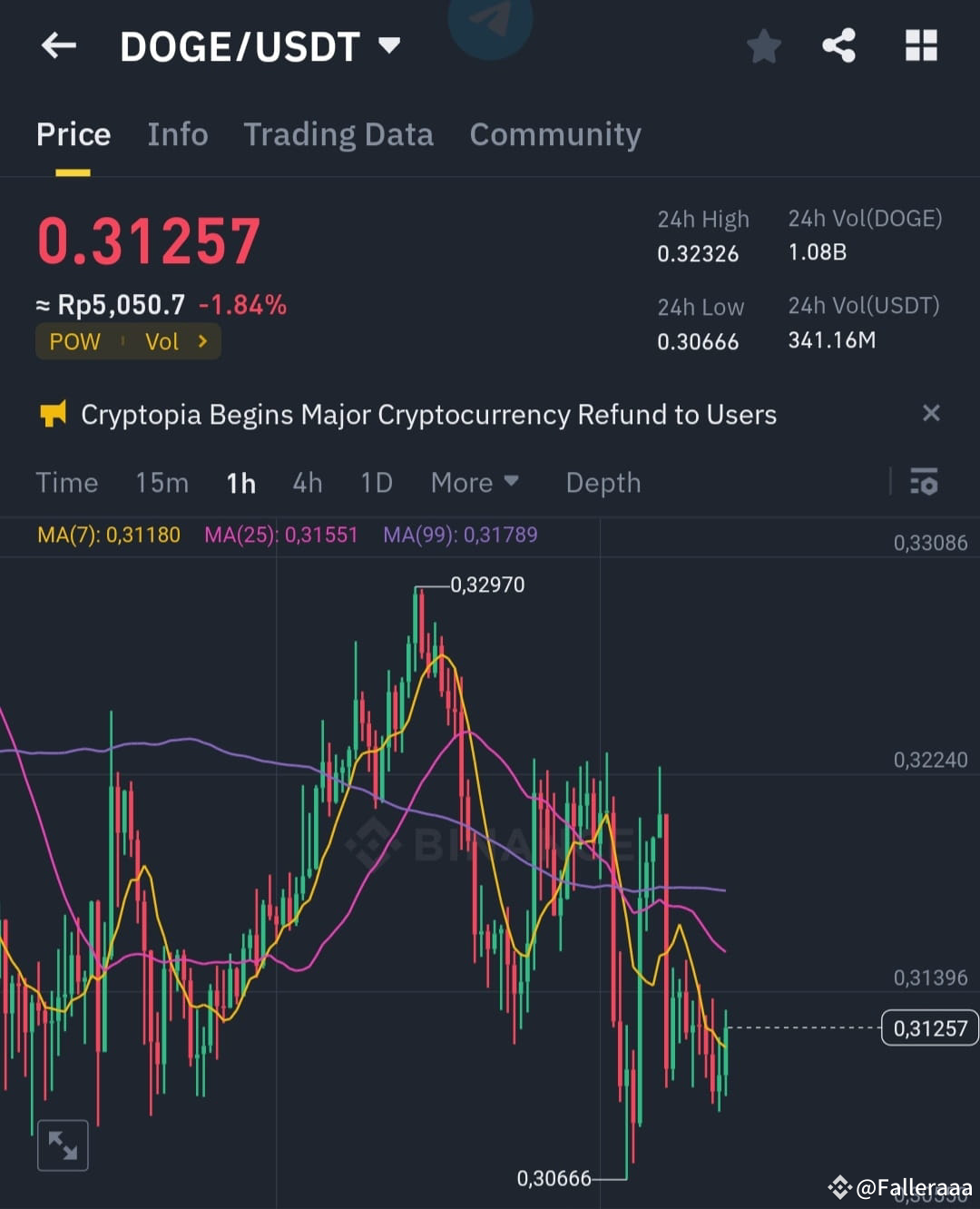The width and height of the screenshot is (980, 1209).
Task: Tap the megaphone announcement icon
Action: click(x=54, y=415)
